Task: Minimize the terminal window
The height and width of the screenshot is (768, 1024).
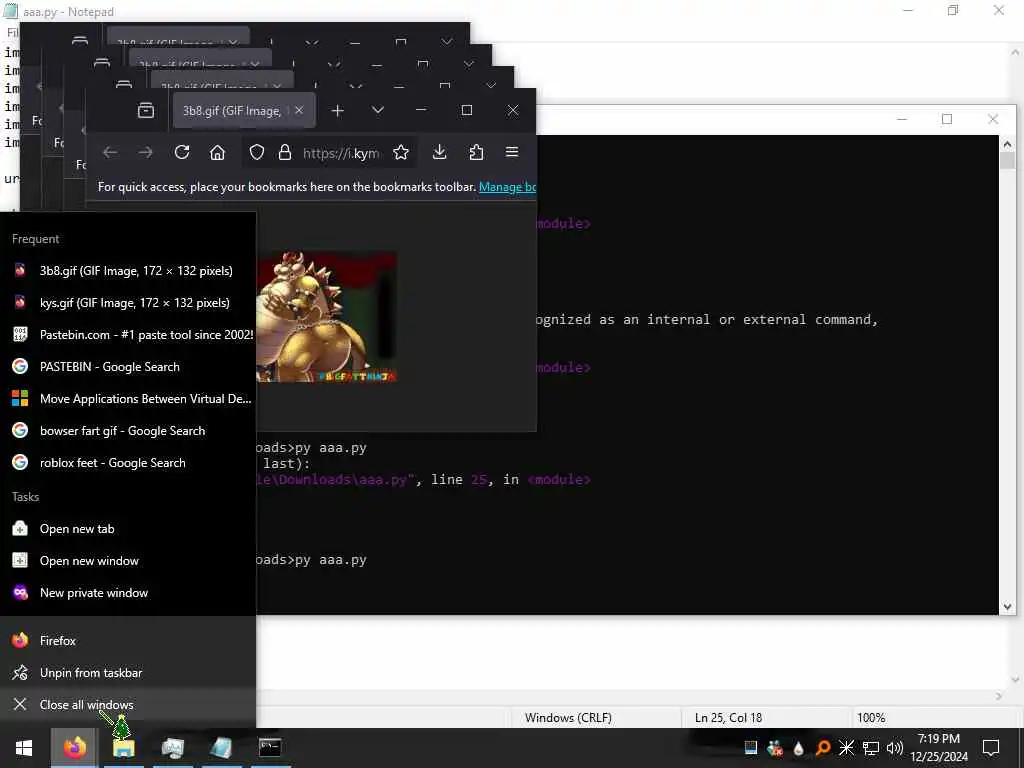Action: tap(902, 119)
